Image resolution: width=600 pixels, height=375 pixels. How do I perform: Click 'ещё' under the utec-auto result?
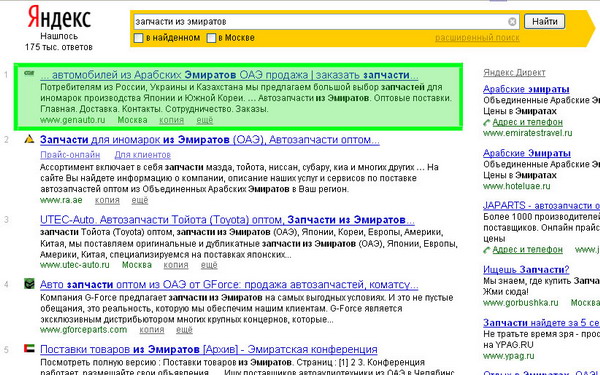209,265
